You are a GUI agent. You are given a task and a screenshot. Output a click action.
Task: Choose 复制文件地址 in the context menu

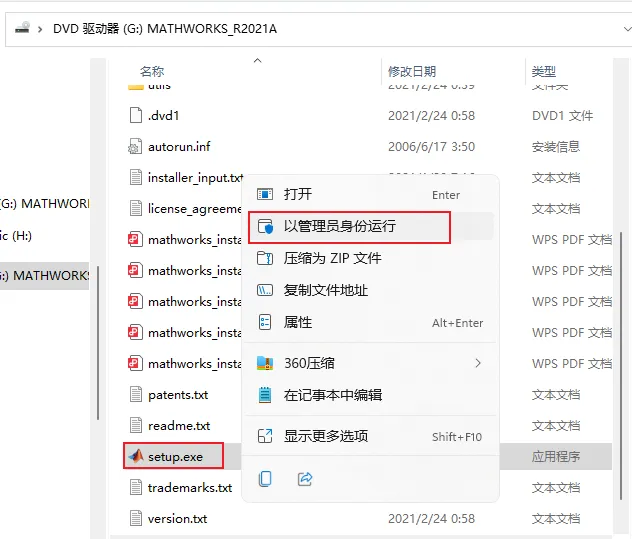pyautogui.click(x=370, y=290)
